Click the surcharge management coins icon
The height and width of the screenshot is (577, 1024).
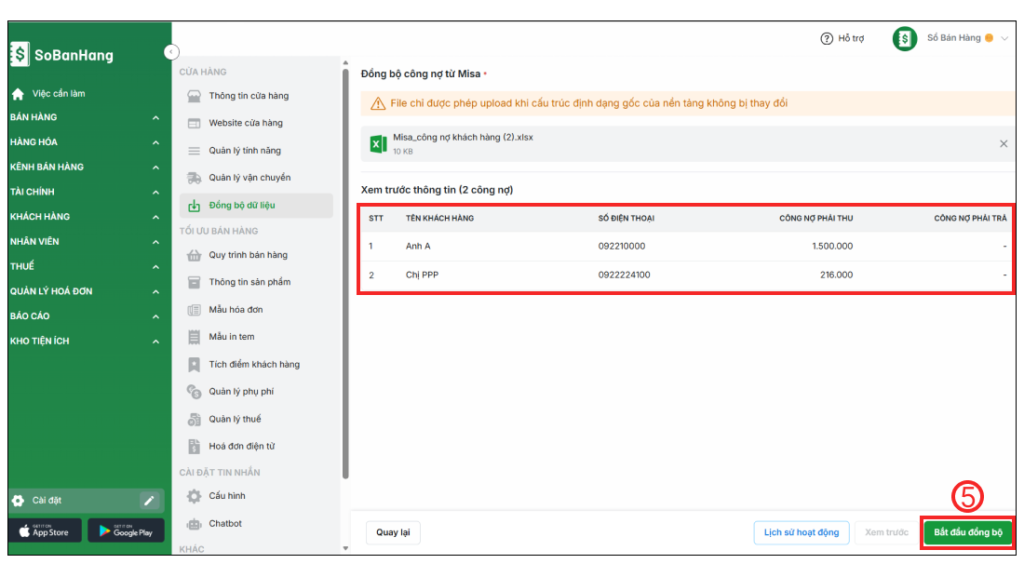pos(194,392)
